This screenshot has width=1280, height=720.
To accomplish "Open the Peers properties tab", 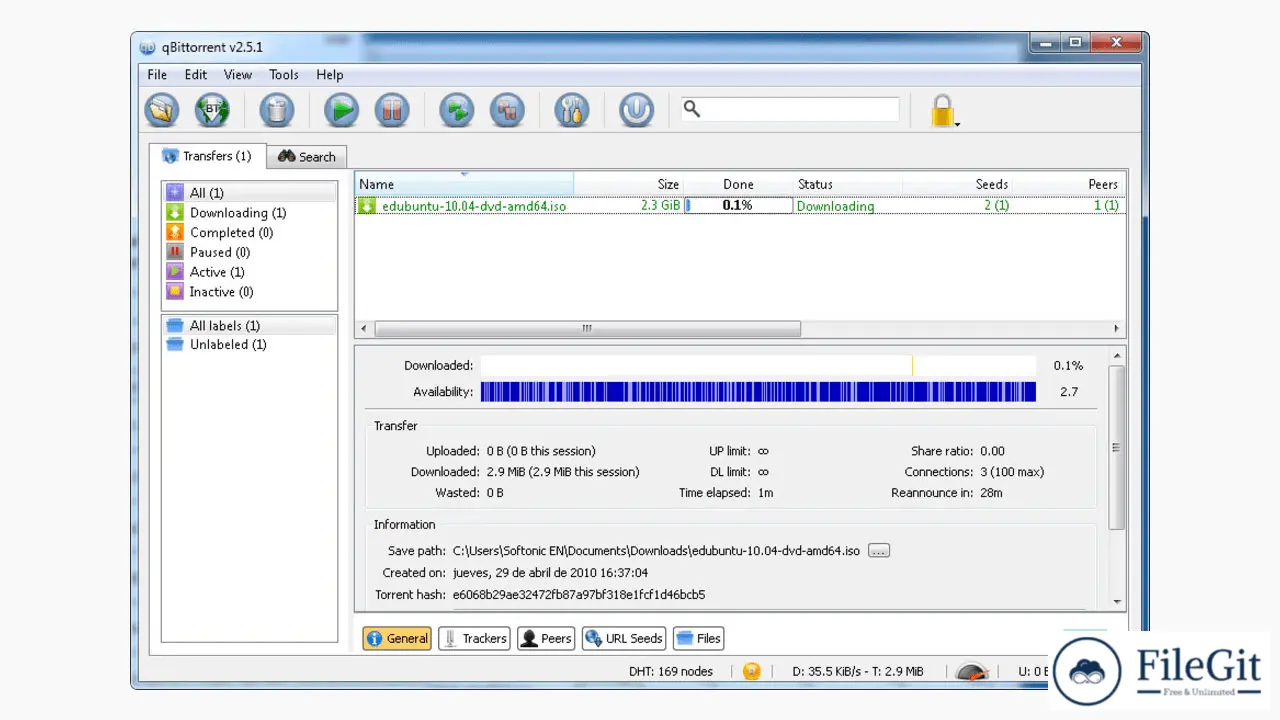I will point(546,638).
